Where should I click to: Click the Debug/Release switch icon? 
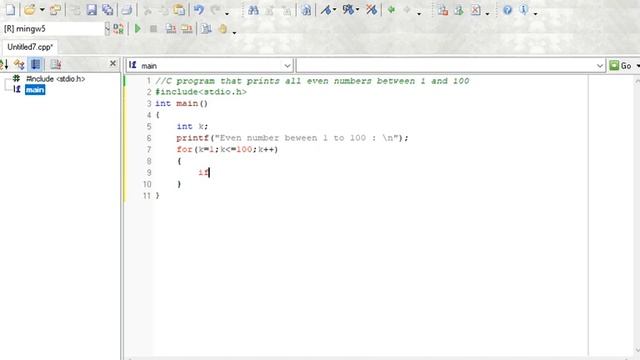coord(118,29)
